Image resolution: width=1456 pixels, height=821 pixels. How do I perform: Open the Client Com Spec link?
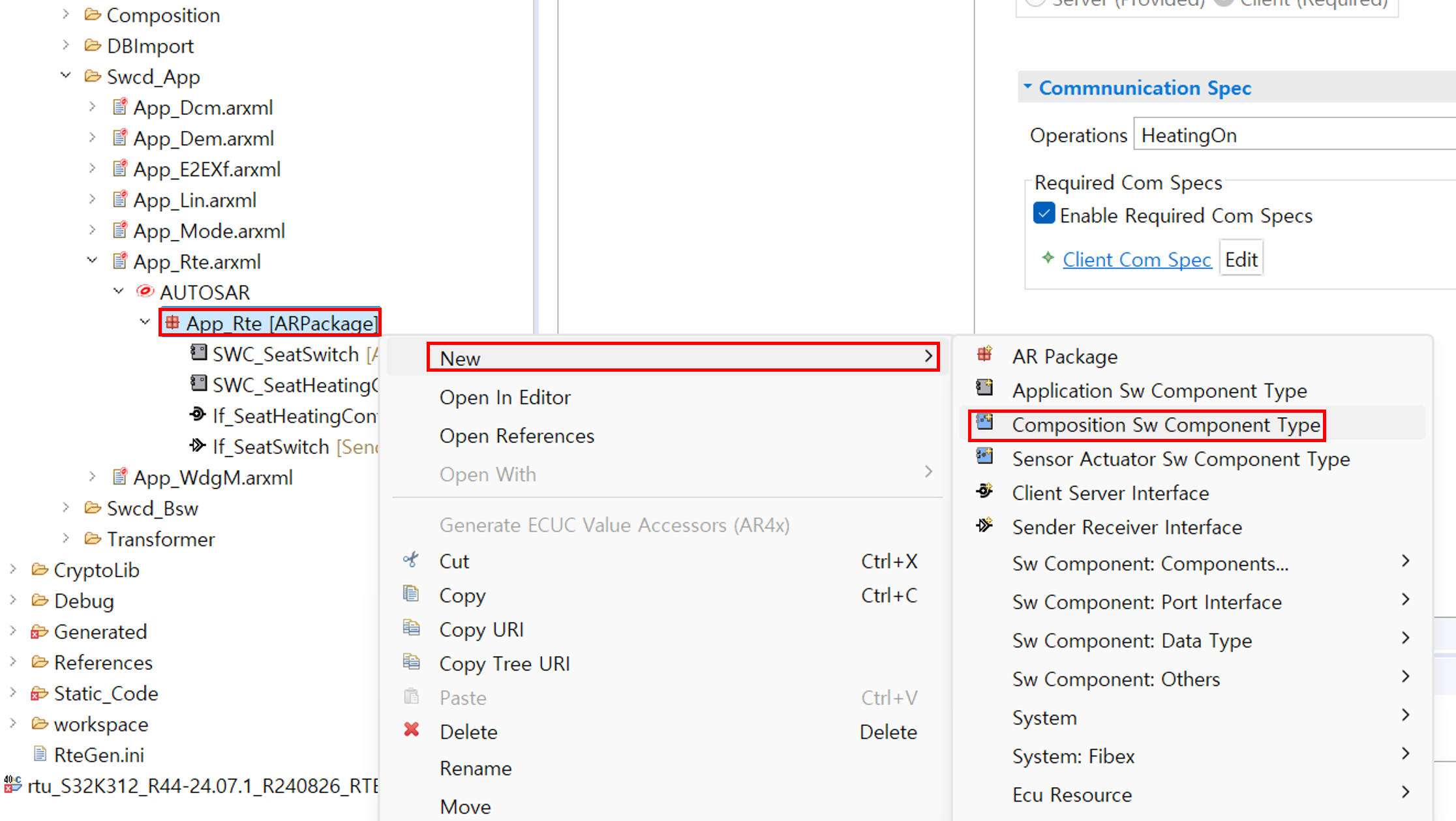(1136, 260)
